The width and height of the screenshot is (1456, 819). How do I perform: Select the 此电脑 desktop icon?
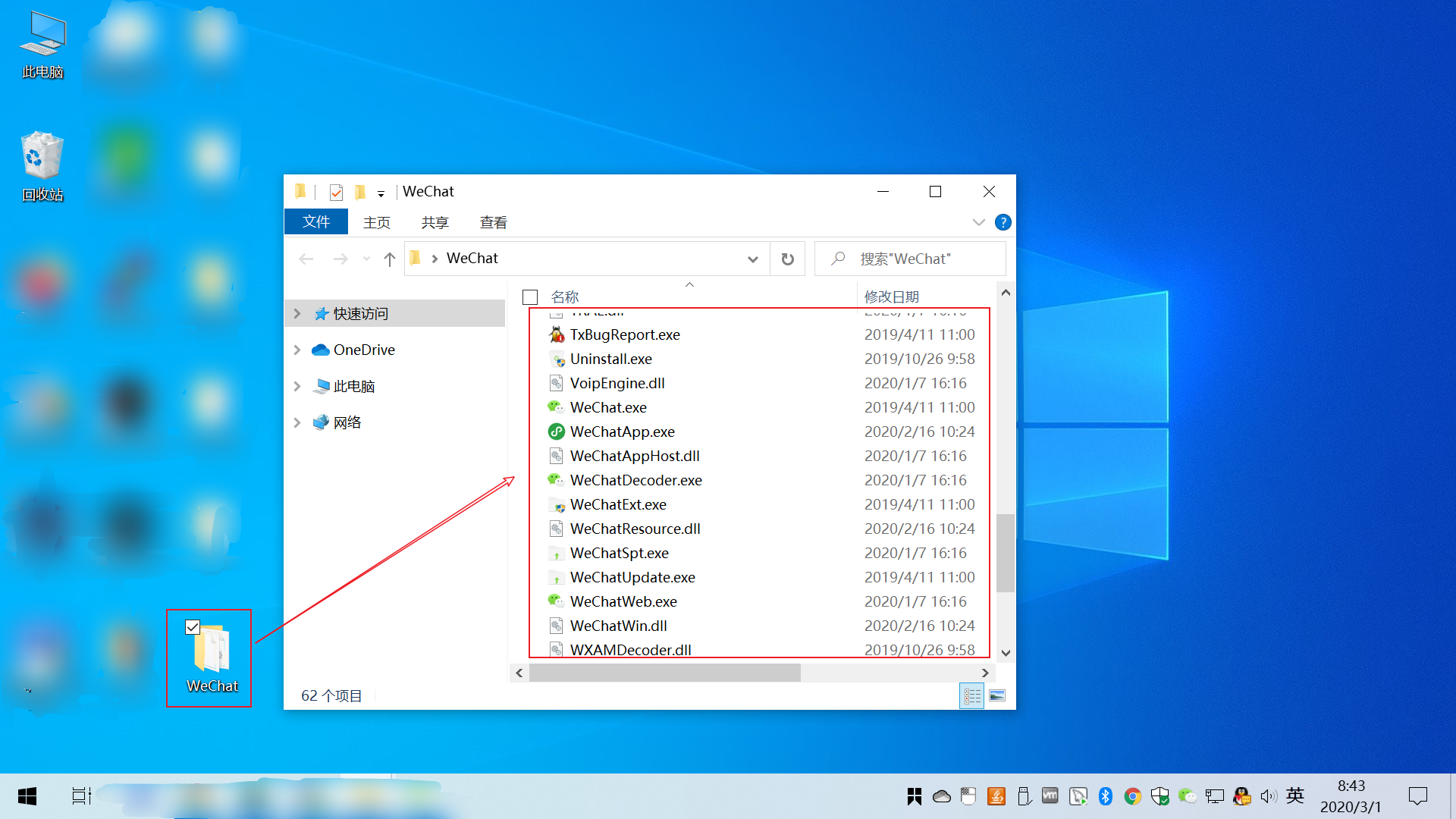pyautogui.click(x=43, y=45)
